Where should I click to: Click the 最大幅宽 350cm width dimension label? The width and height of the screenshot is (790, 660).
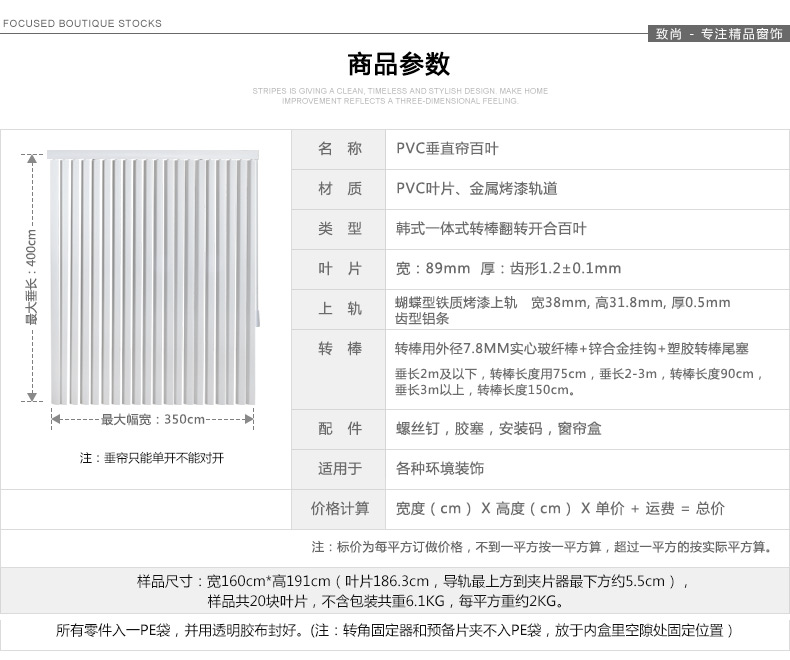click(153, 419)
